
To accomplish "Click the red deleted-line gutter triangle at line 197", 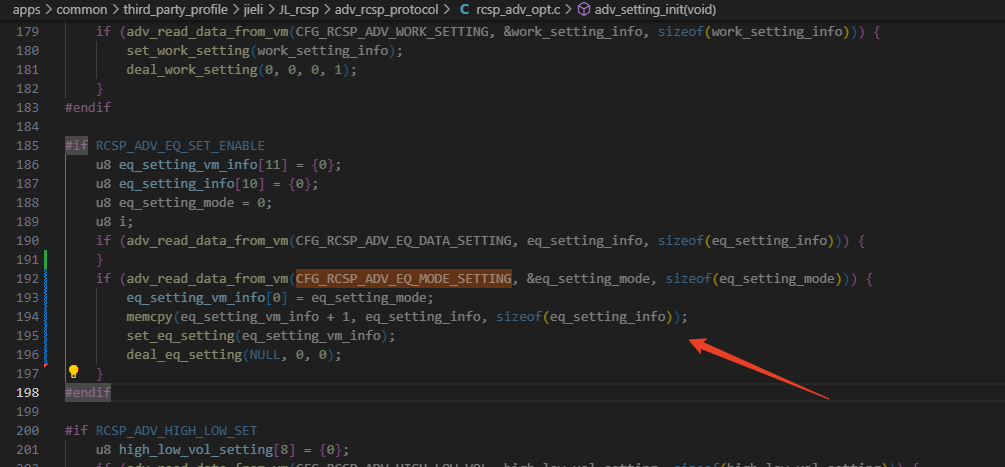I will point(46,365).
